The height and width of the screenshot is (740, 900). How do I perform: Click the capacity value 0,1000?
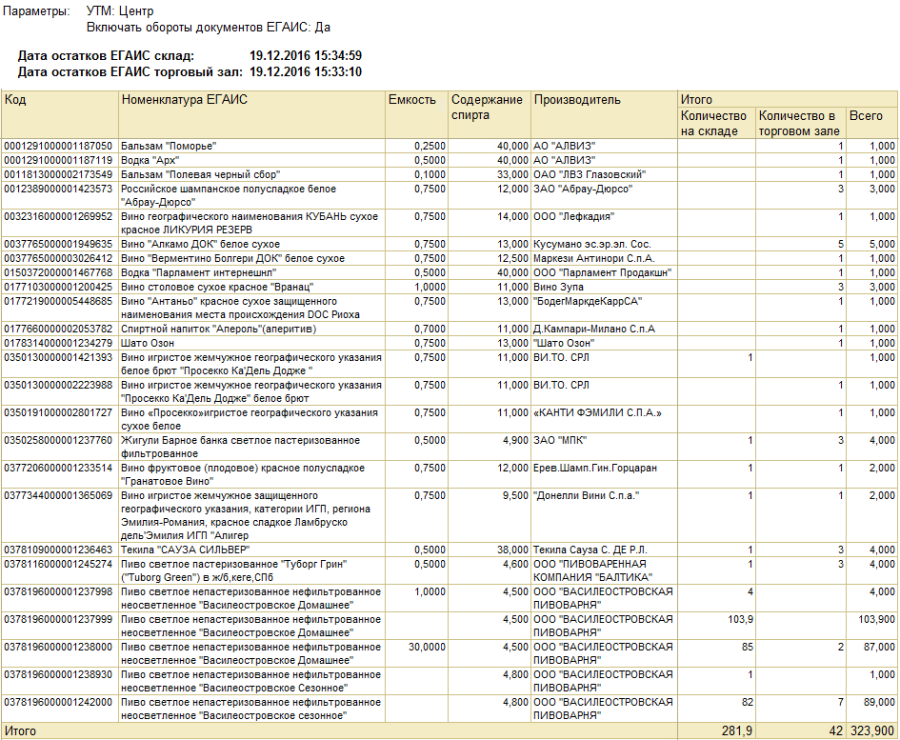click(430, 175)
